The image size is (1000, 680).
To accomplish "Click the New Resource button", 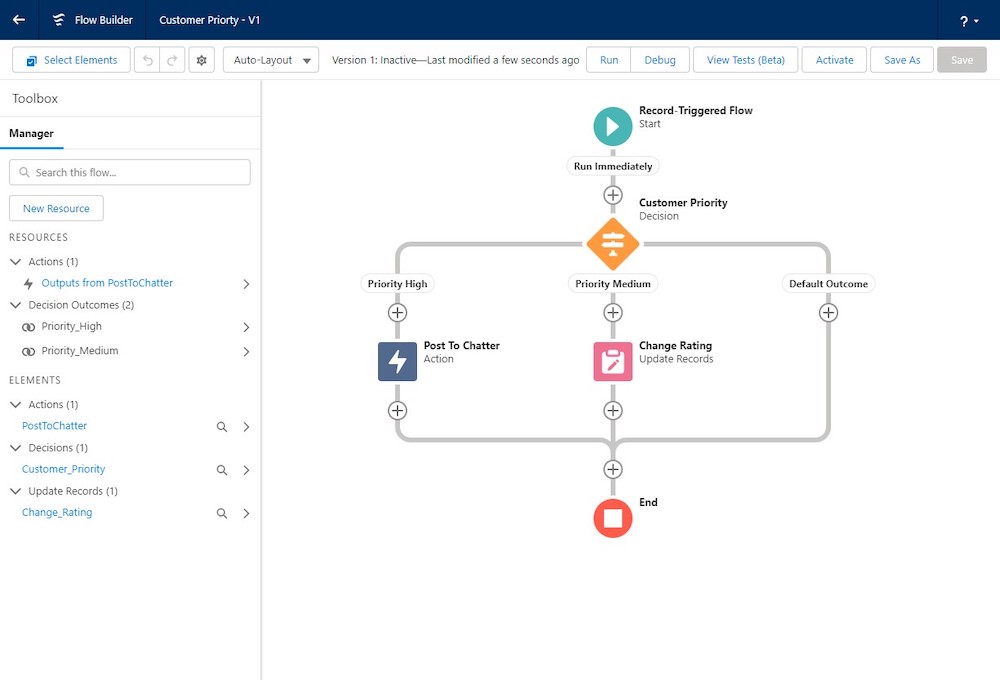I will 56,208.
